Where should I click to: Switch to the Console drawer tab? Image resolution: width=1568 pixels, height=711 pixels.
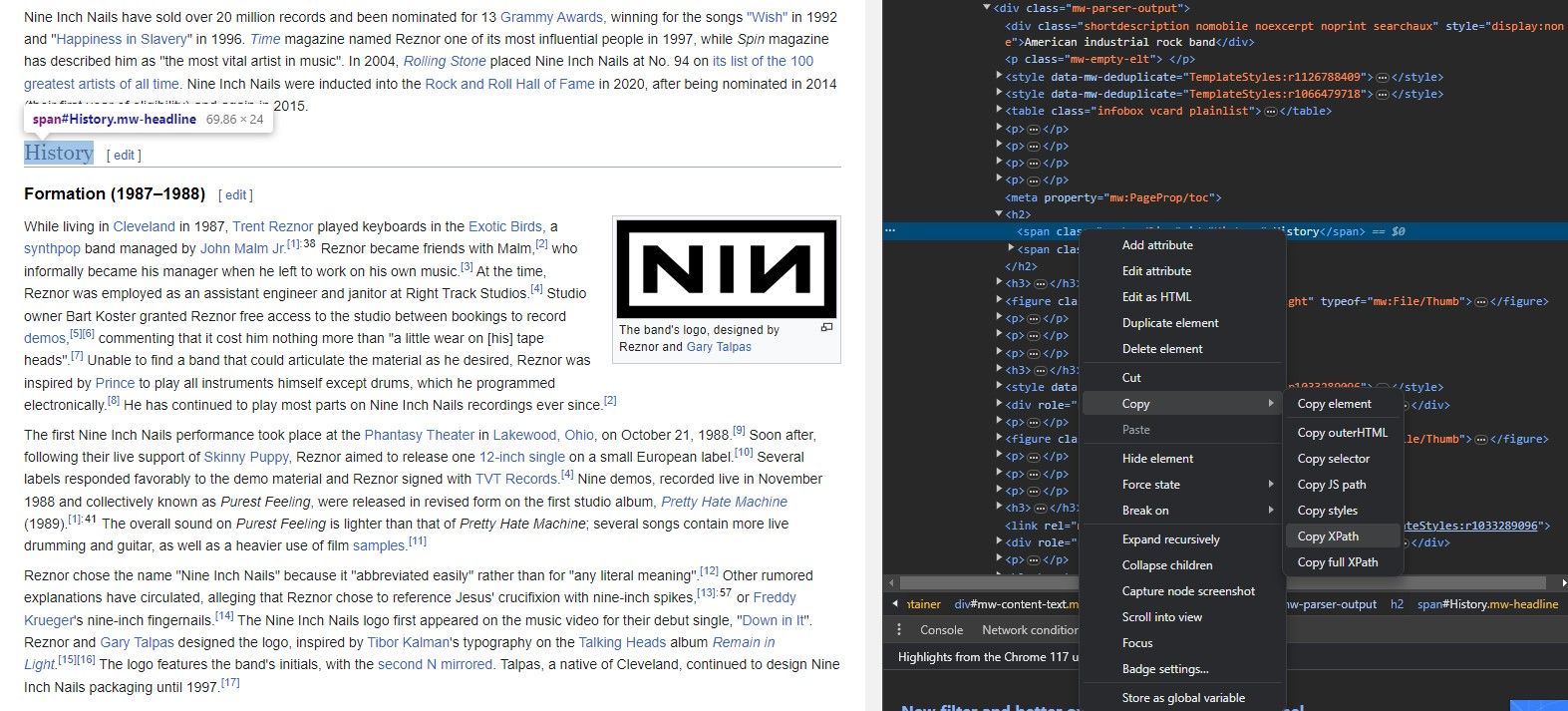point(941,630)
